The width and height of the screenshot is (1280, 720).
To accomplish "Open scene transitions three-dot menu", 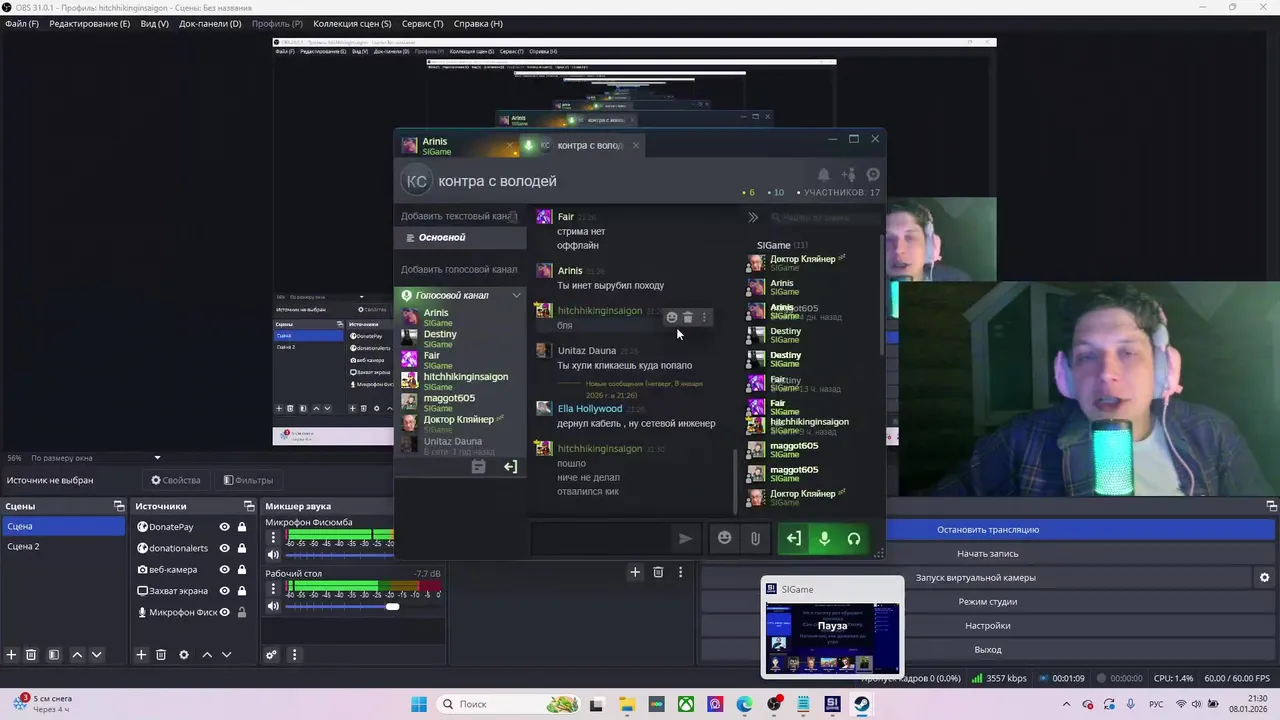I will tap(680, 572).
